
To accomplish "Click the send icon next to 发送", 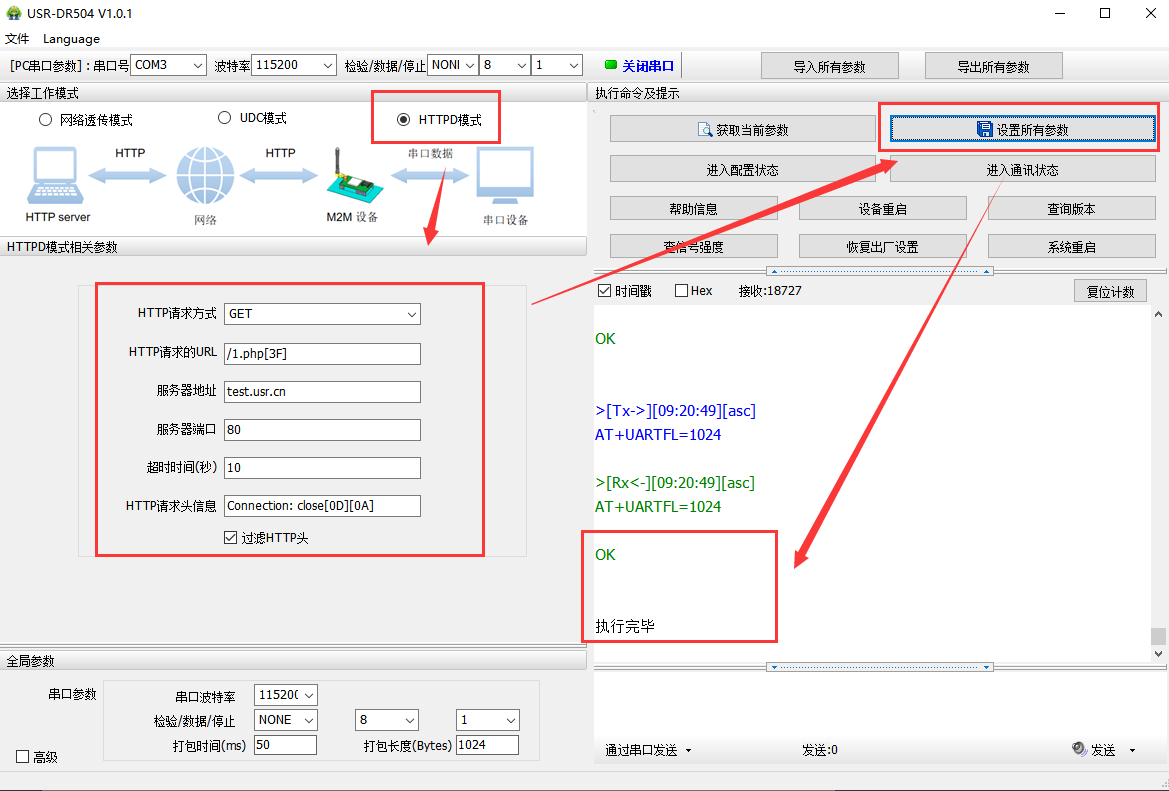I will click(1079, 749).
